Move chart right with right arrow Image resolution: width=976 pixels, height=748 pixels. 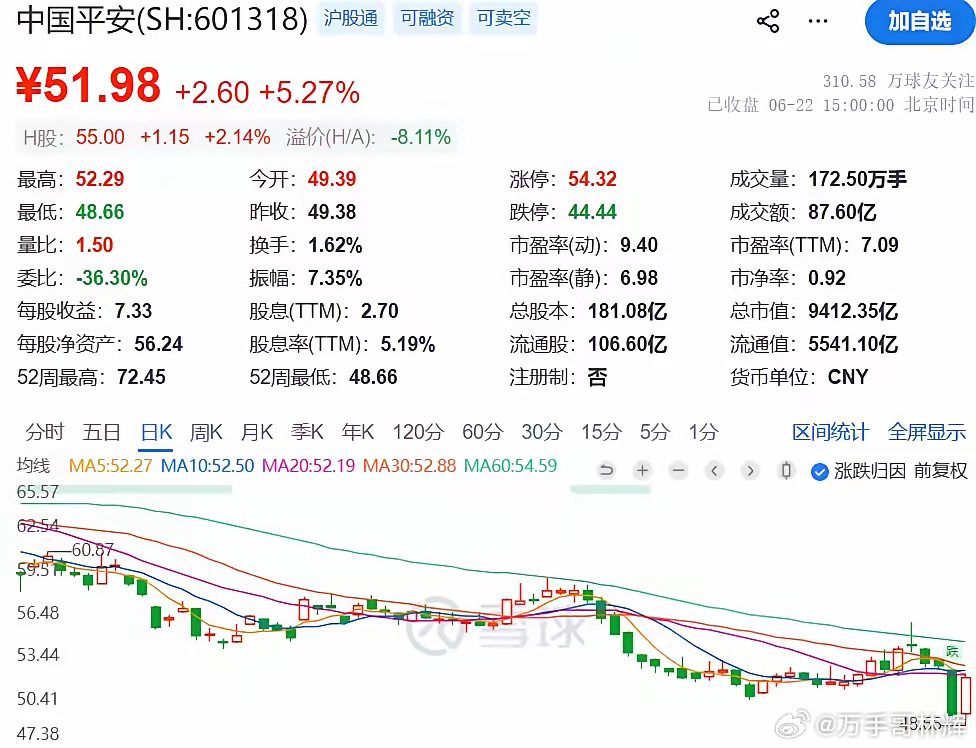pos(750,470)
